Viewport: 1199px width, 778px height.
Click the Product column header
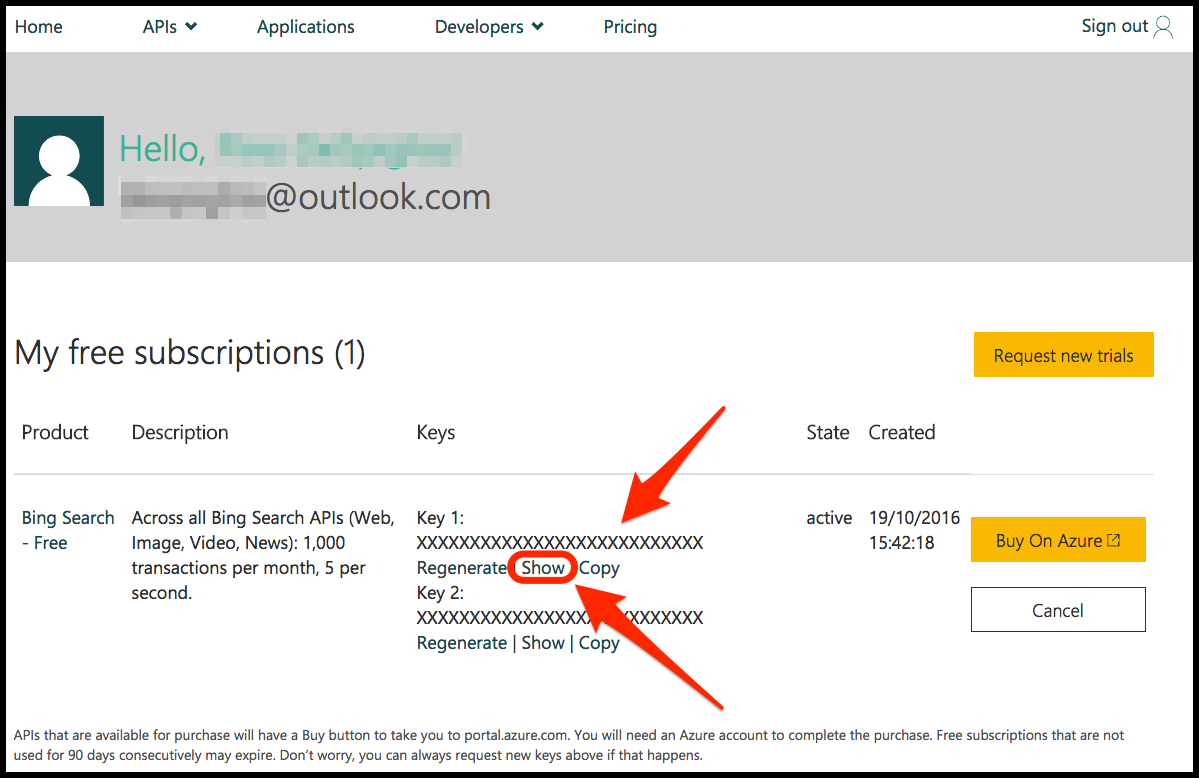[x=55, y=432]
